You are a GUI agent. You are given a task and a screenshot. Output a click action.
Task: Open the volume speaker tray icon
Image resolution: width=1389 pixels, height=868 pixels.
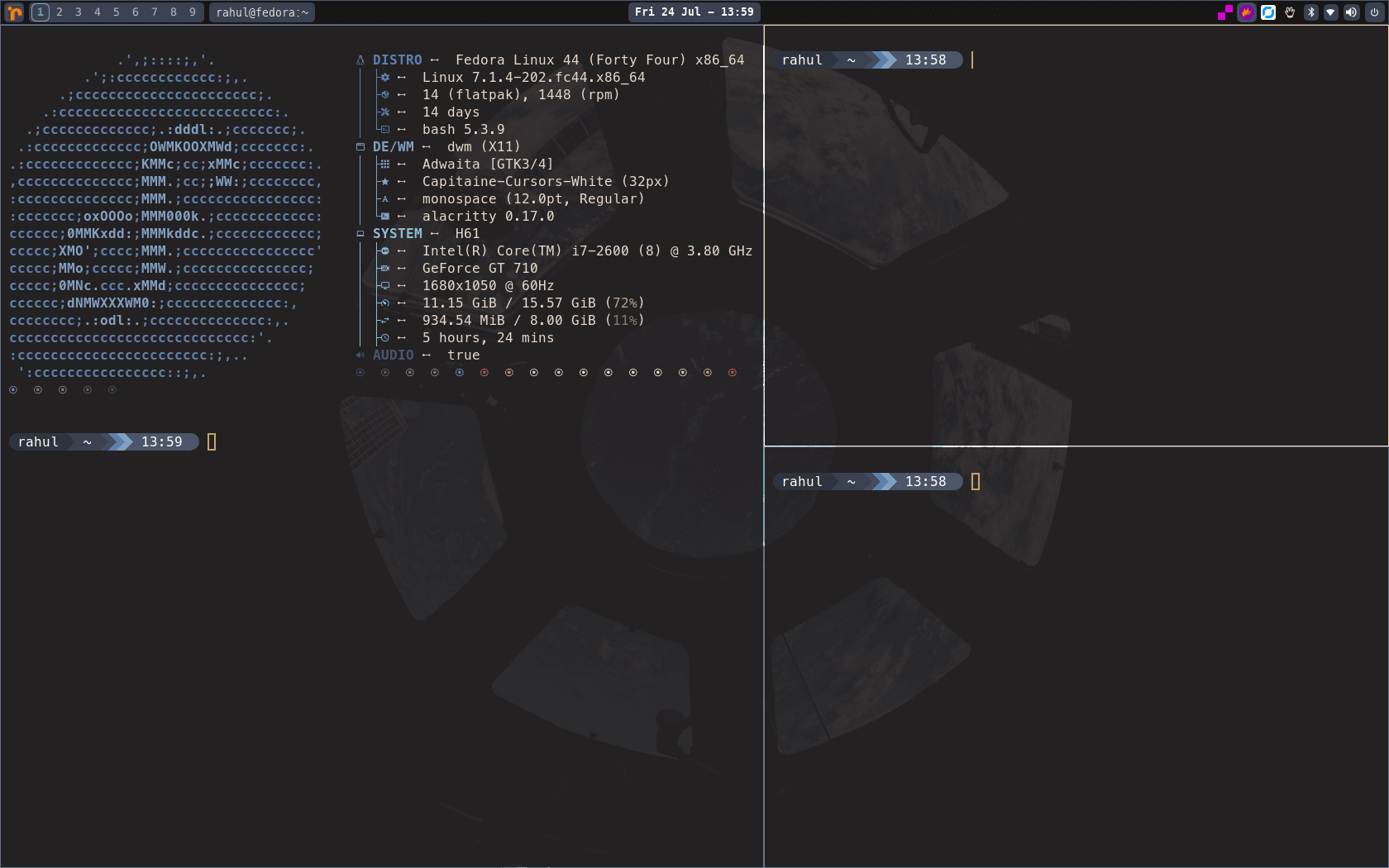pos(1352,12)
